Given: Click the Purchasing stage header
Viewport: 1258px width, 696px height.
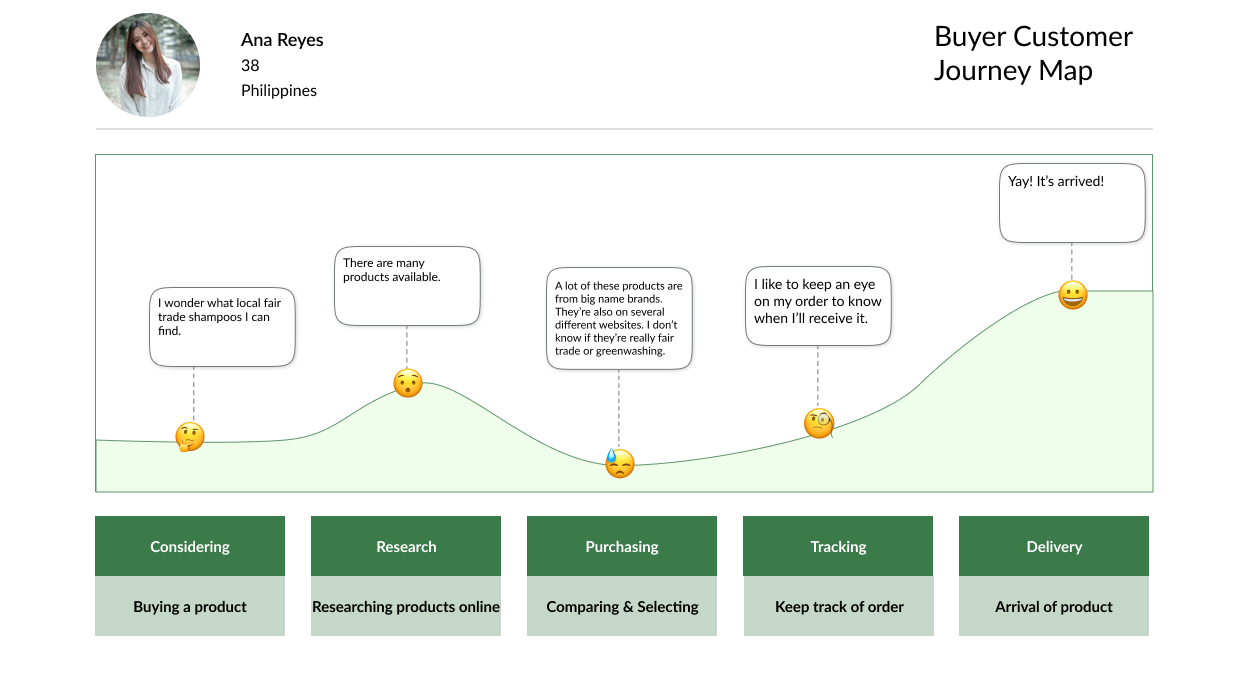Looking at the screenshot, I should 622,546.
